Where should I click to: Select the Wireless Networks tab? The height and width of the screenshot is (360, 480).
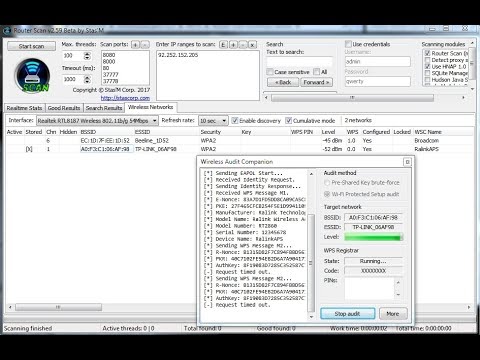click(x=151, y=107)
